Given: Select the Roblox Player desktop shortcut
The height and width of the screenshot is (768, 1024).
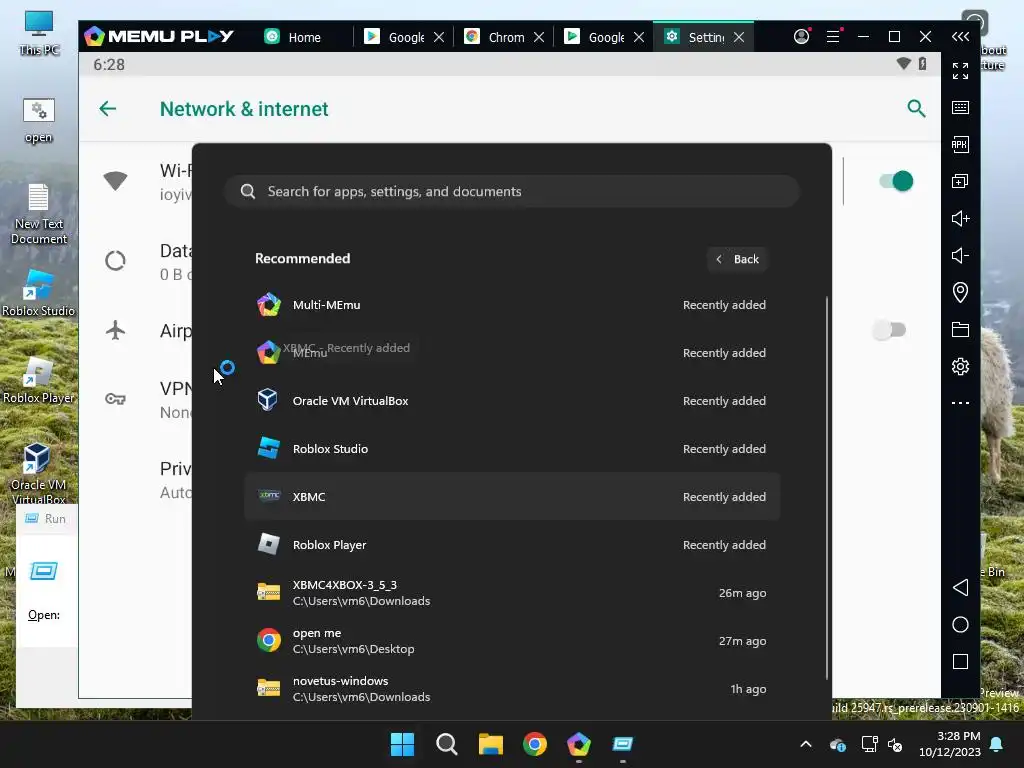Looking at the screenshot, I should [39, 380].
